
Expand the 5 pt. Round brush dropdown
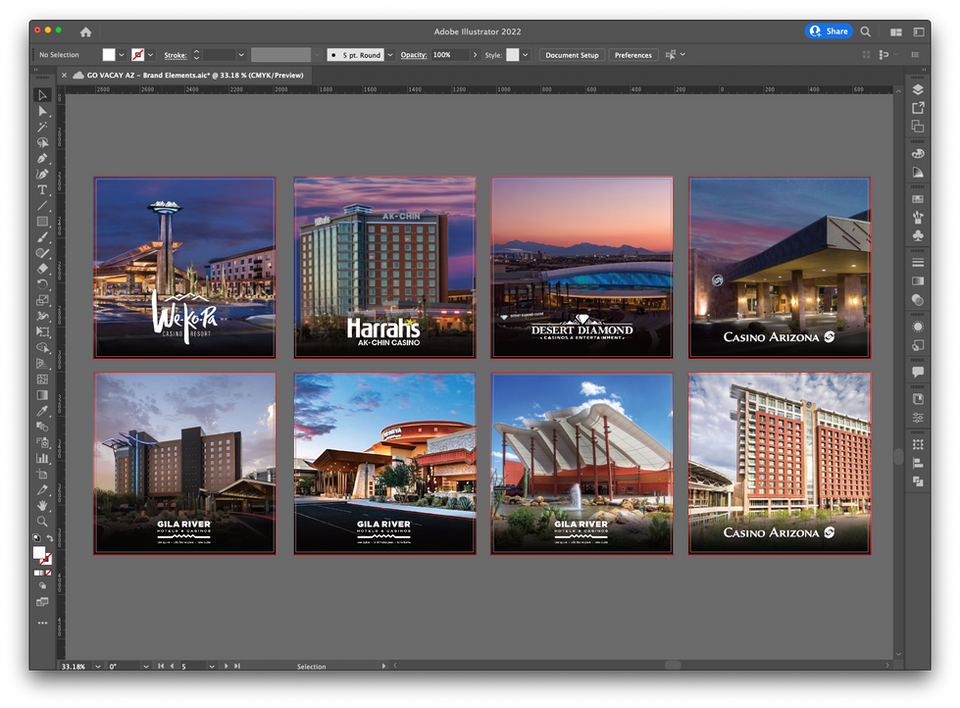pos(390,55)
